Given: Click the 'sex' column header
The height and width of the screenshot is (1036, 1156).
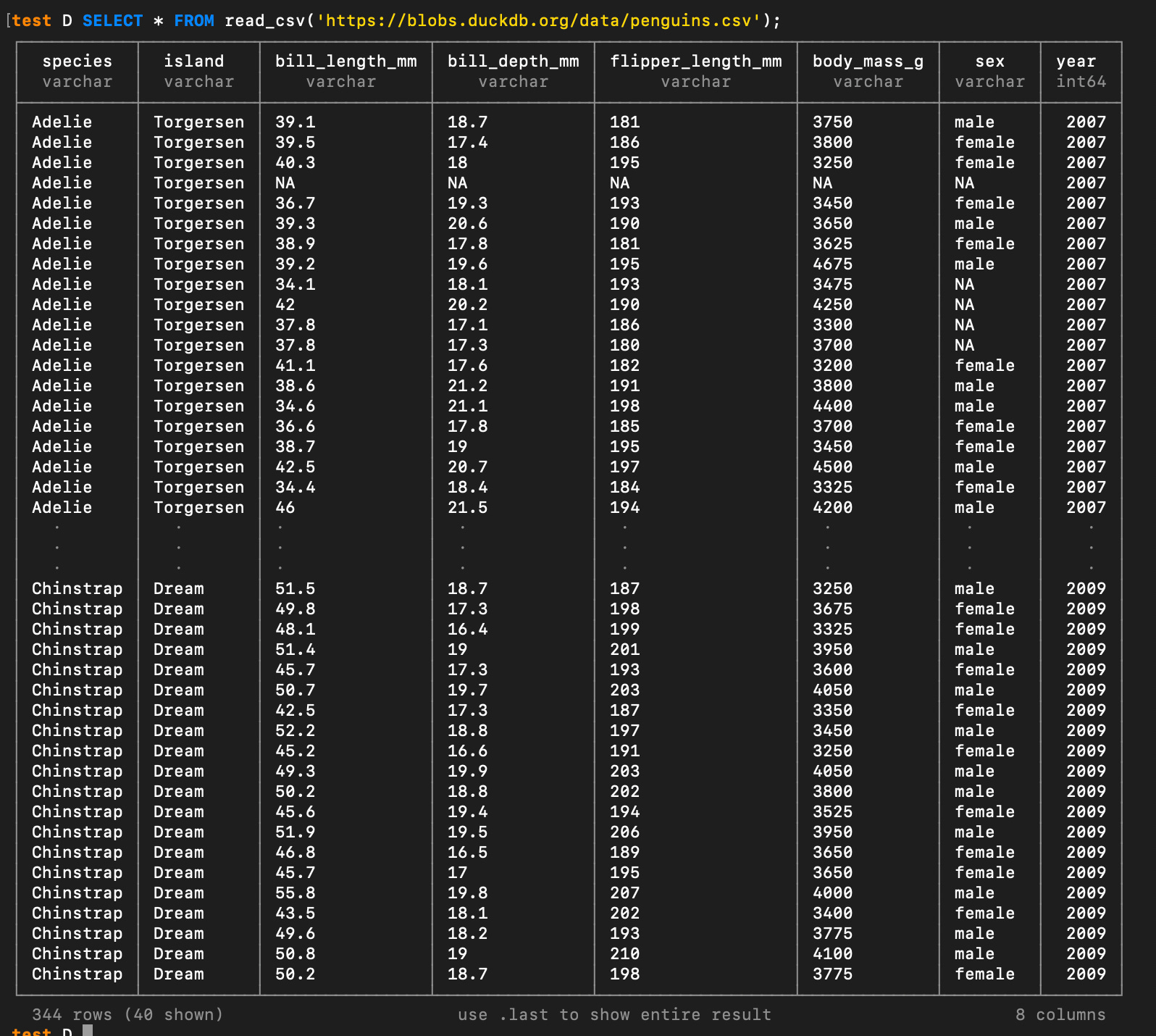Looking at the screenshot, I should (990, 61).
